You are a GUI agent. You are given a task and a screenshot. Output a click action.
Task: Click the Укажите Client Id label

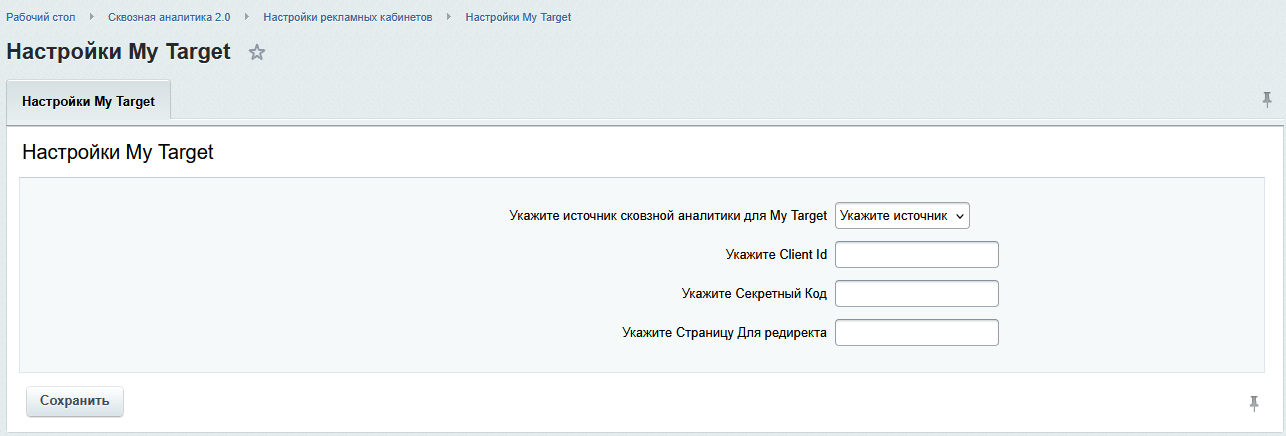pyautogui.click(x=776, y=255)
